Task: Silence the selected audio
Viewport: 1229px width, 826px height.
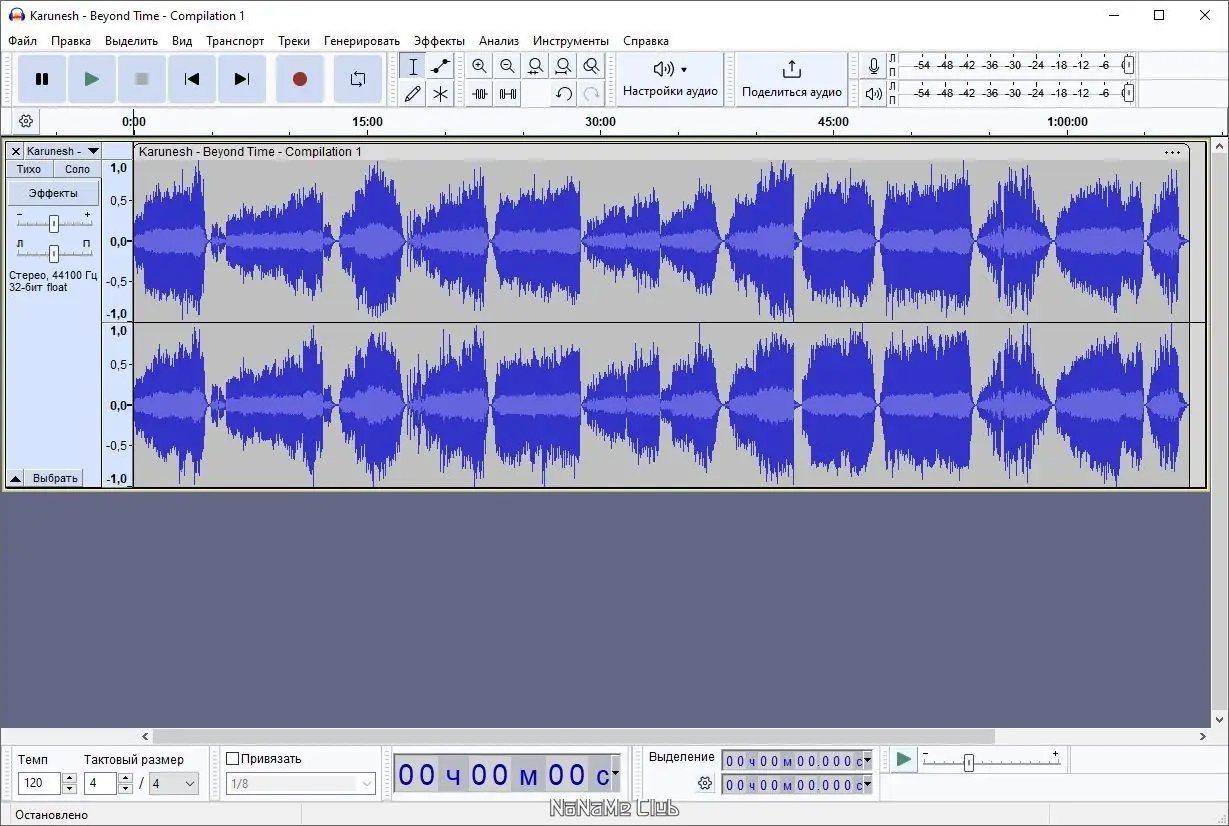Action: point(508,94)
